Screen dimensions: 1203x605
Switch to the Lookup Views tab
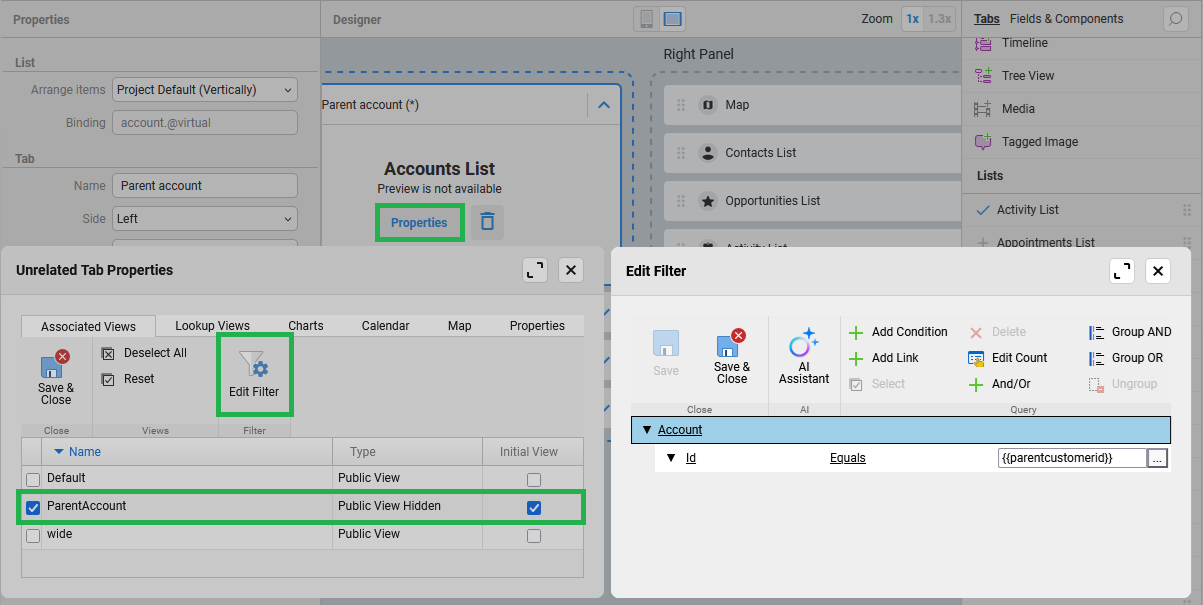click(212, 326)
